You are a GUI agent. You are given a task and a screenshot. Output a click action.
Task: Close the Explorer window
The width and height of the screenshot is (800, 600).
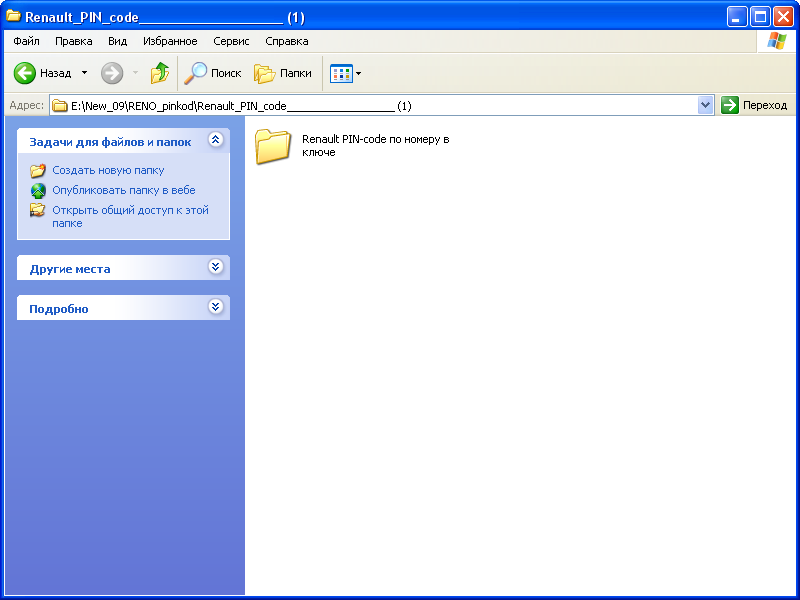(x=783, y=17)
